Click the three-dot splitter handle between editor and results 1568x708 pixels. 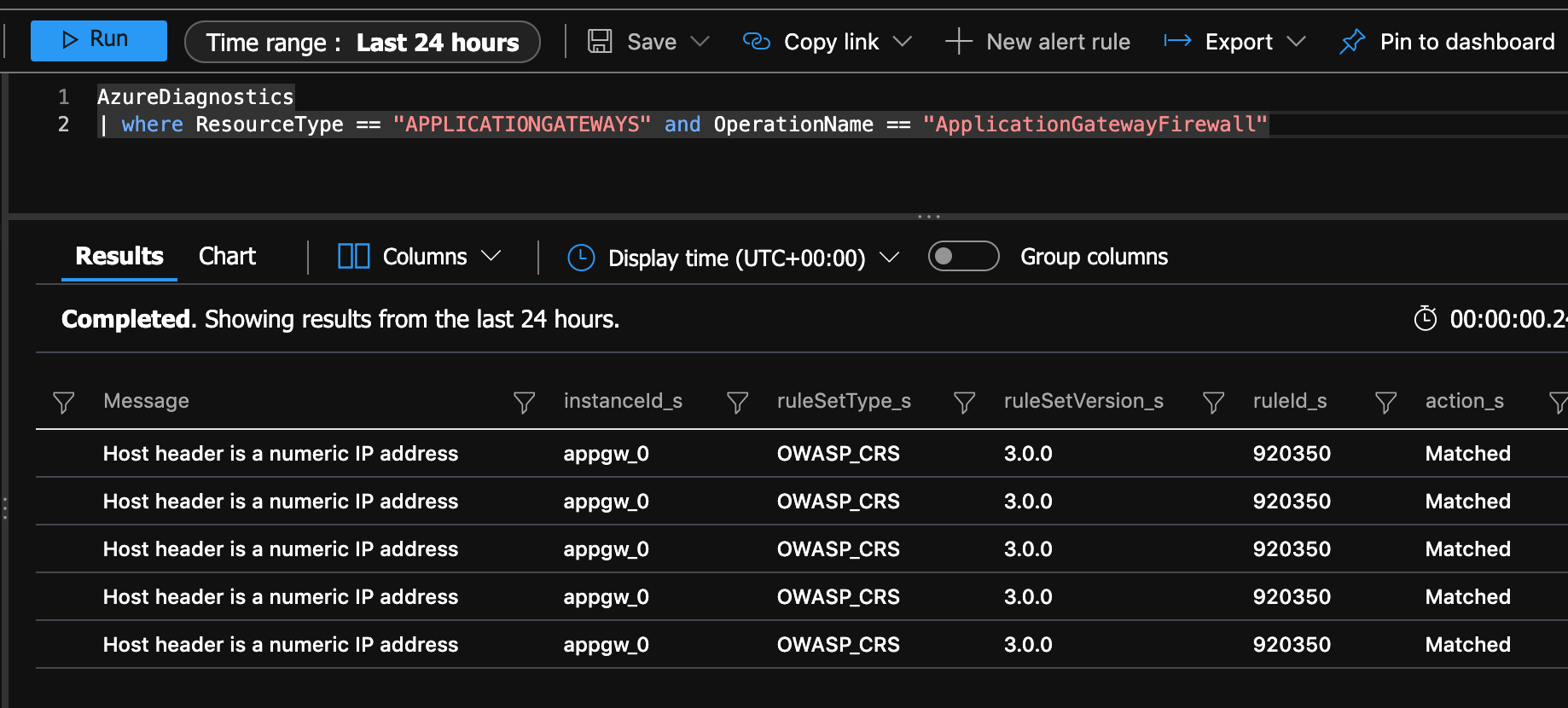click(928, 217)
